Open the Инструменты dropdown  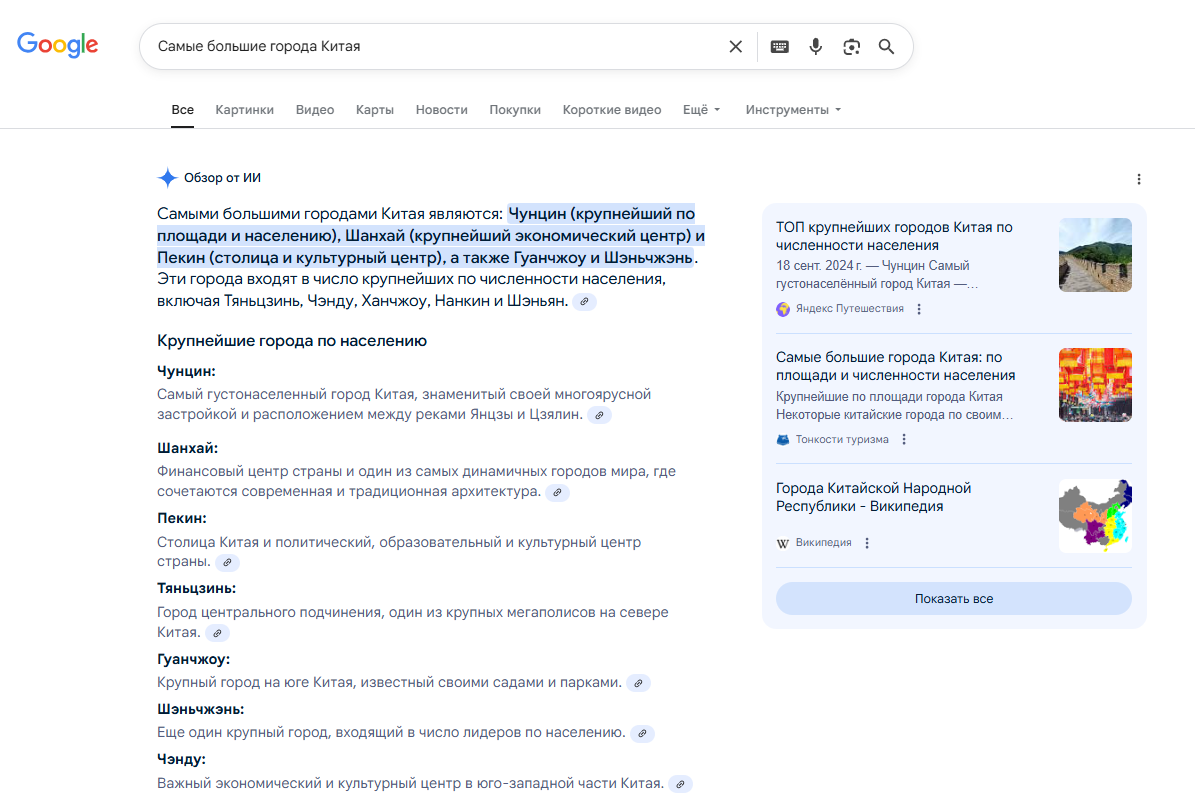tap(792, 109)
